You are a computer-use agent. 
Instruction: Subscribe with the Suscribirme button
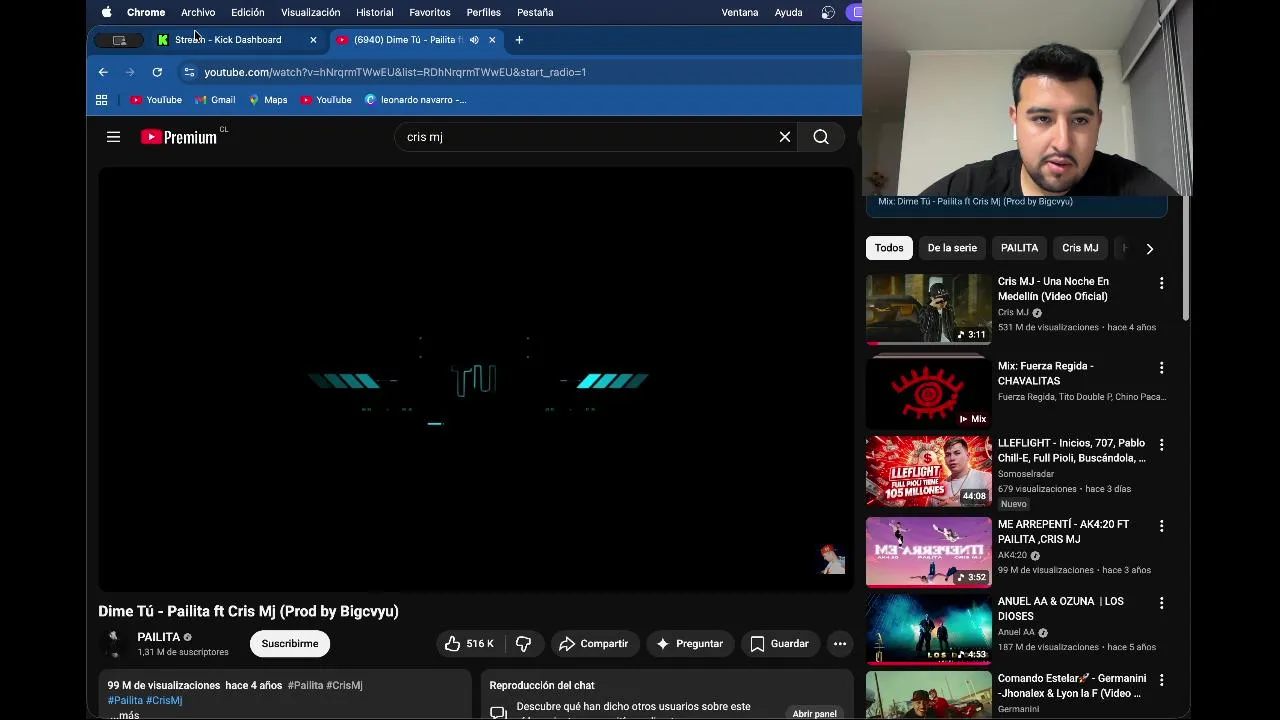(x=290, y=644)
